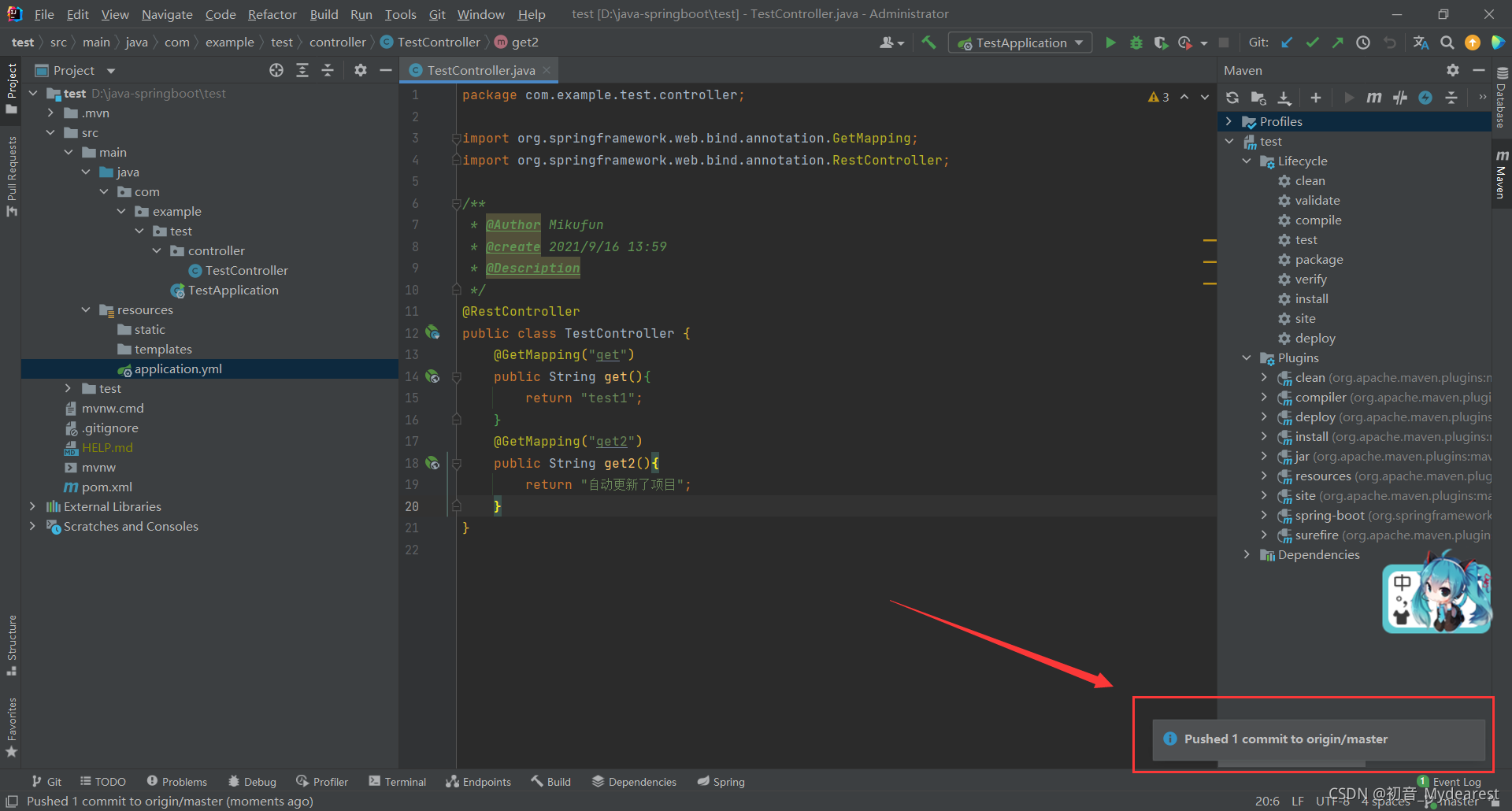Expand External Libraries node
Screen dimensions: 1512x811
[32, 506]
